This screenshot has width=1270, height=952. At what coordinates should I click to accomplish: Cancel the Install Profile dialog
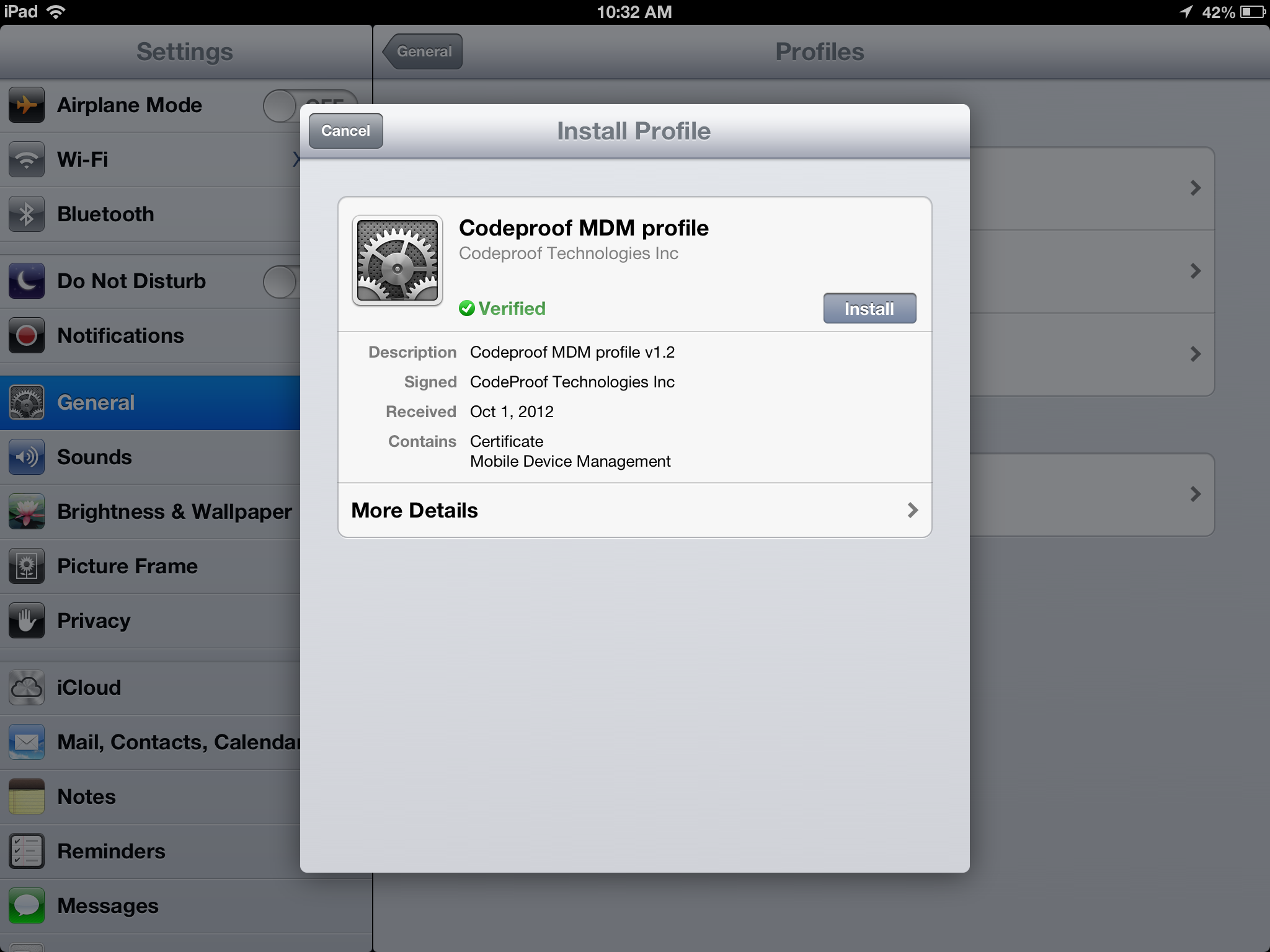[x=345, y=131]
